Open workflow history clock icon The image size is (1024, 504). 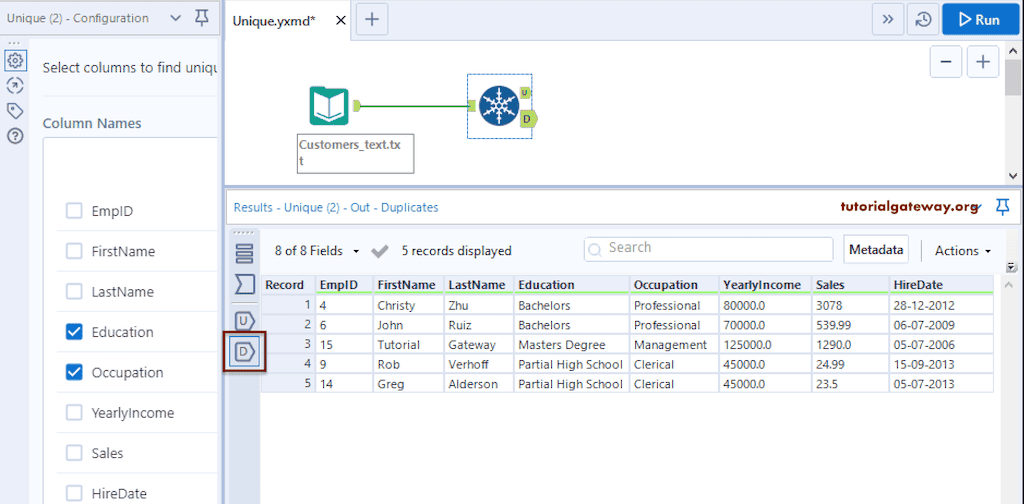(923, 20)
